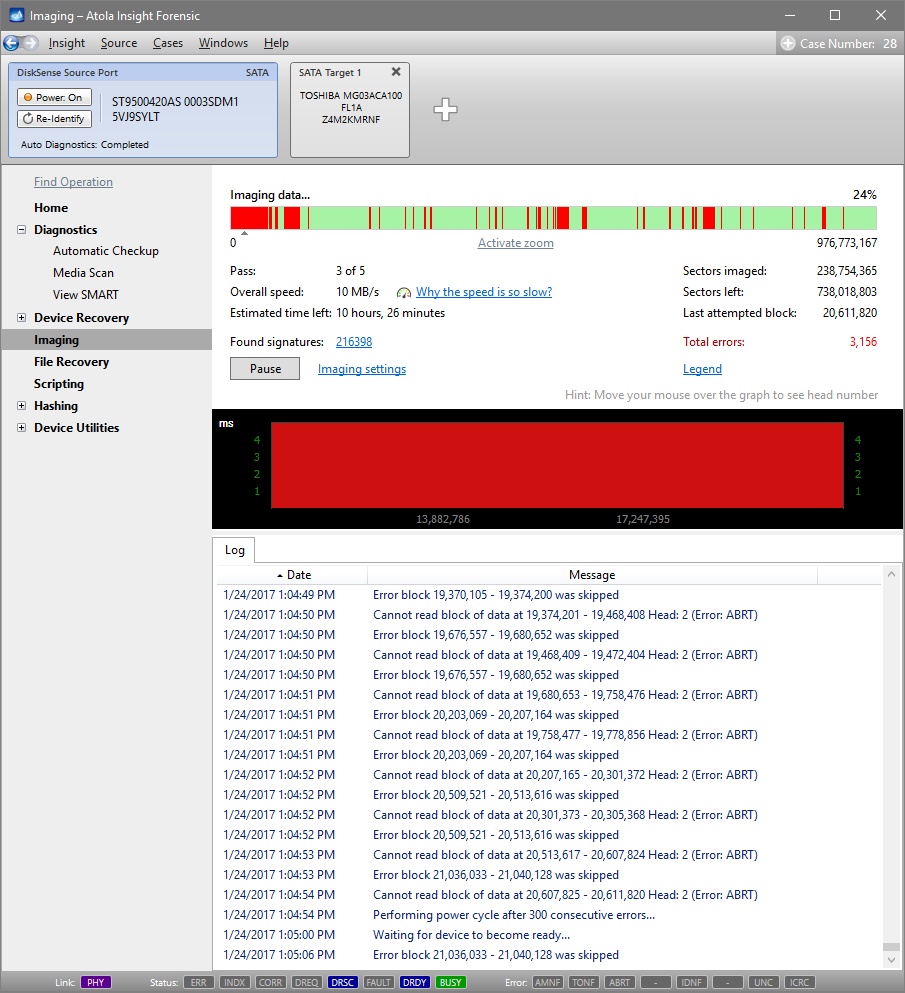Click the forward navigation arrow
The image size is (905, 993).
coord(30,43)
